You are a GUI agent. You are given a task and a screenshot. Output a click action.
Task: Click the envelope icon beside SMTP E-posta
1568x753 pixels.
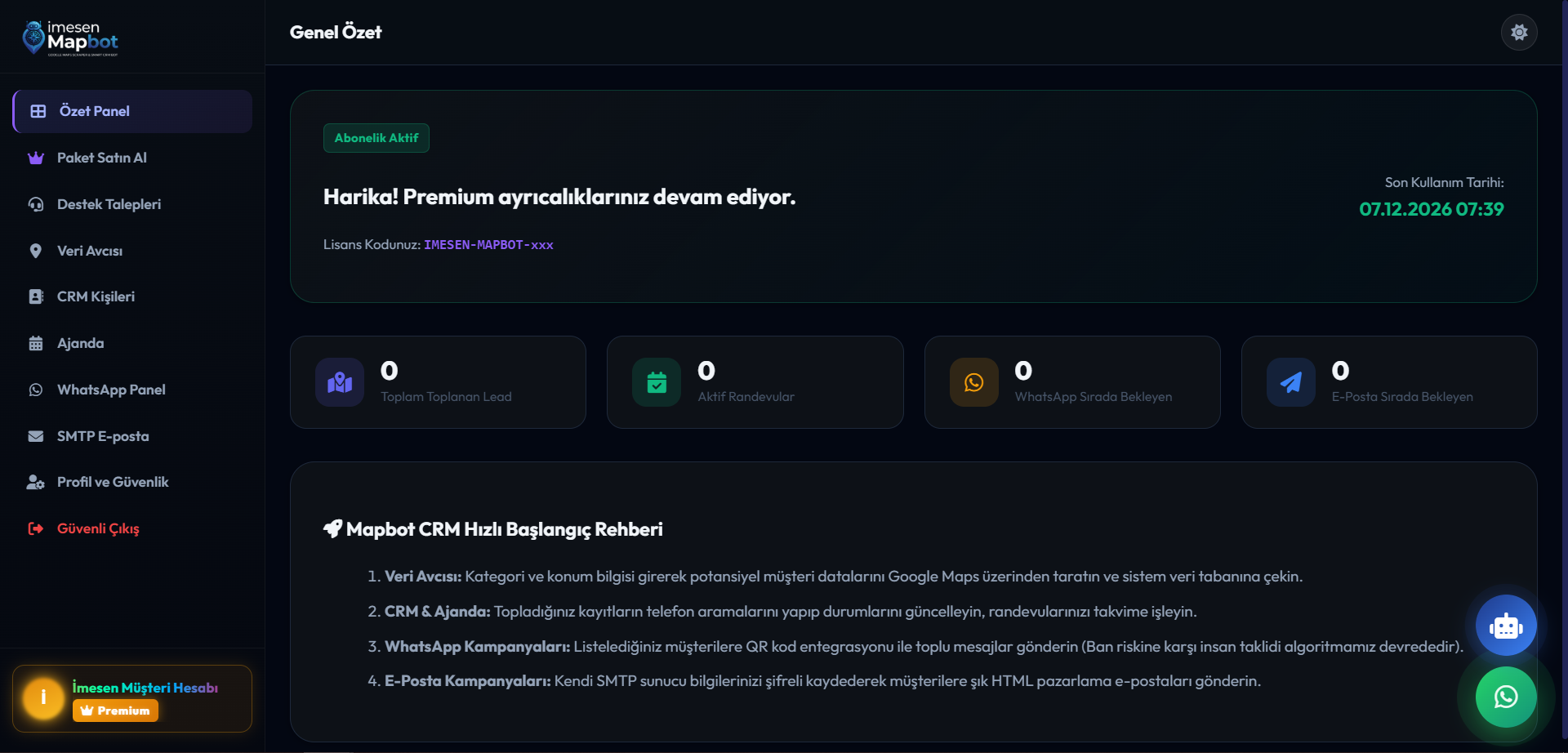coord(36,436)
